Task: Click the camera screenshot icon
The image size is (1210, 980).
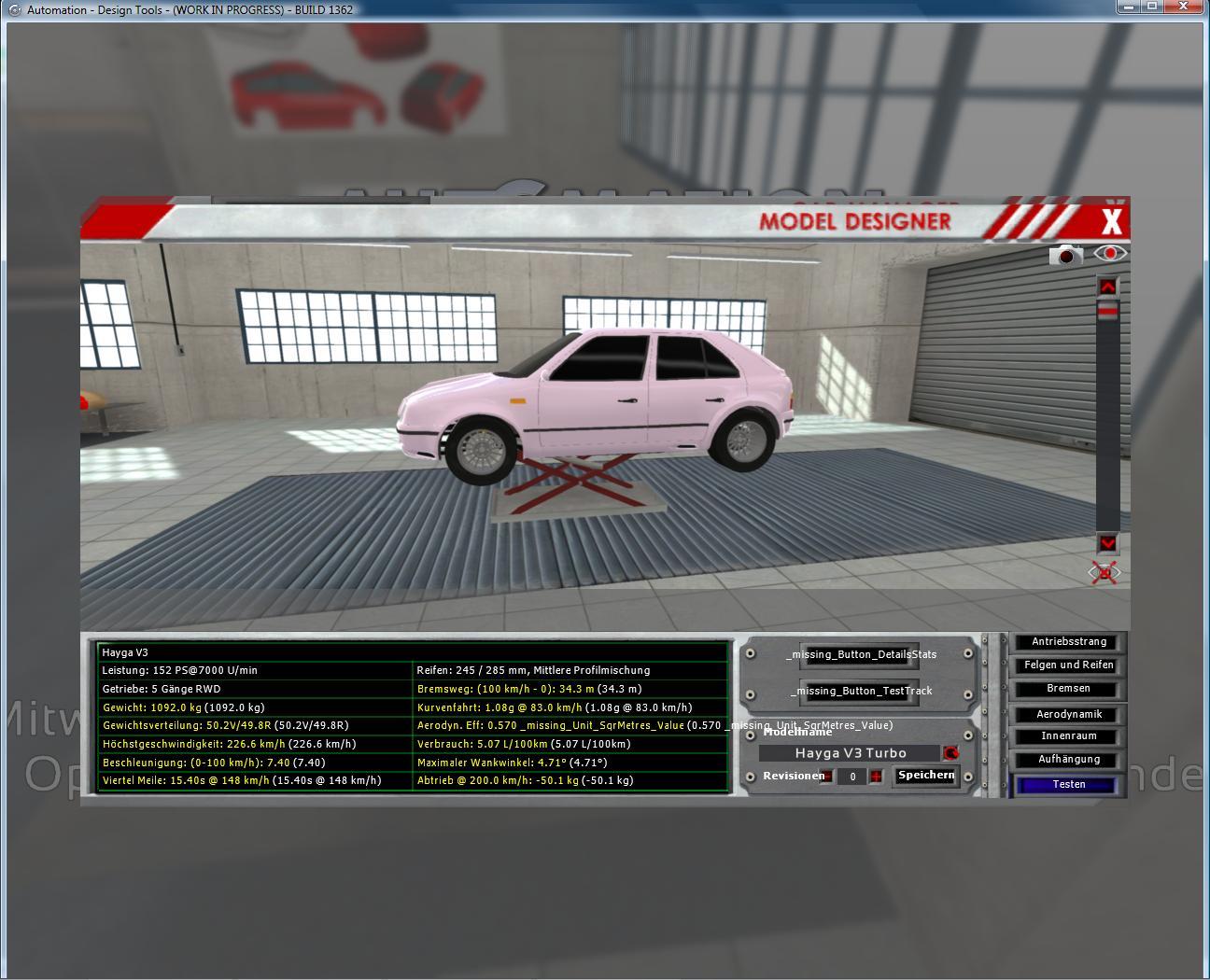Action: click(1065, 255)
